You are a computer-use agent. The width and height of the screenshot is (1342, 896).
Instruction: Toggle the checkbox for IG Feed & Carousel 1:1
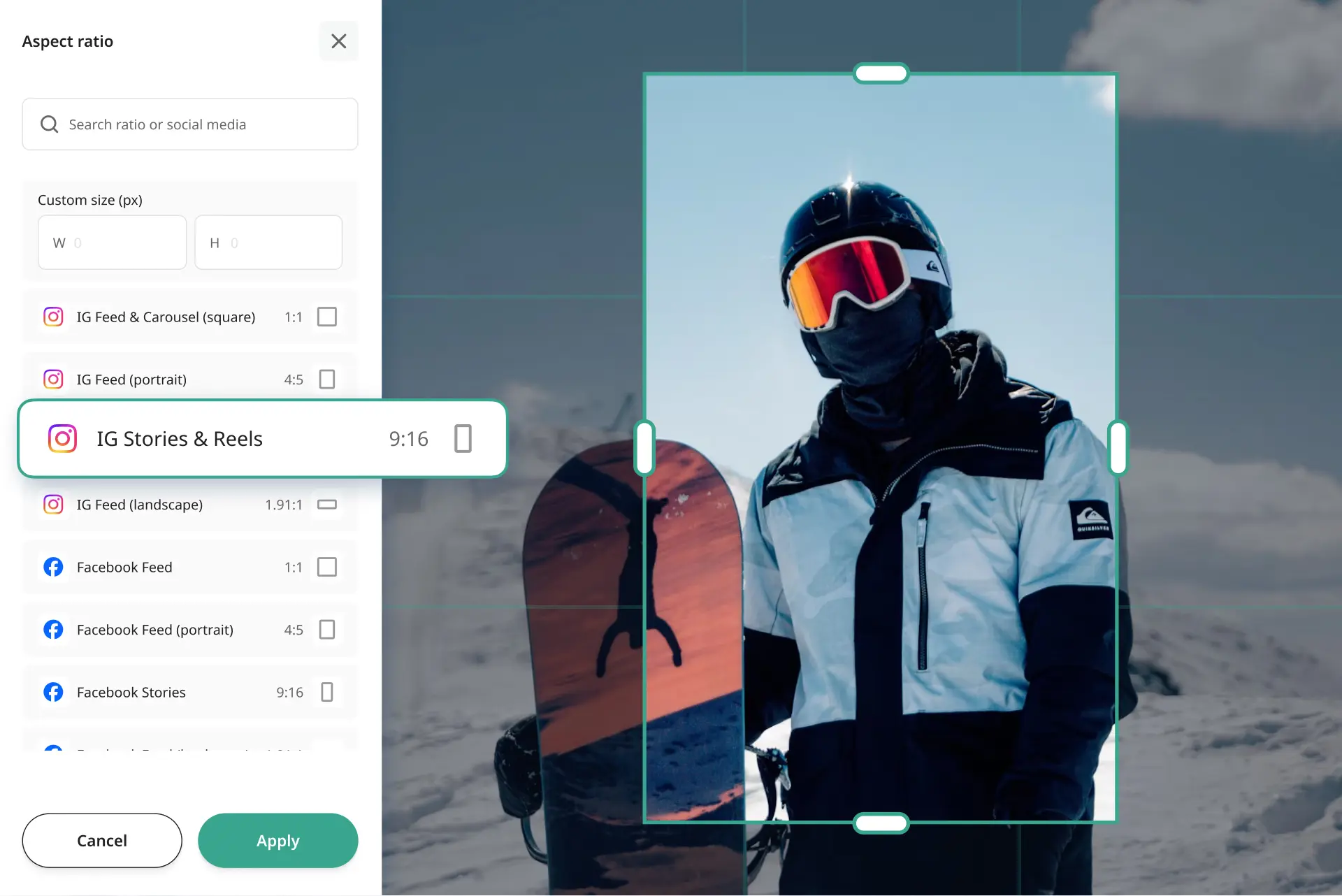click(x=326, y=317)
